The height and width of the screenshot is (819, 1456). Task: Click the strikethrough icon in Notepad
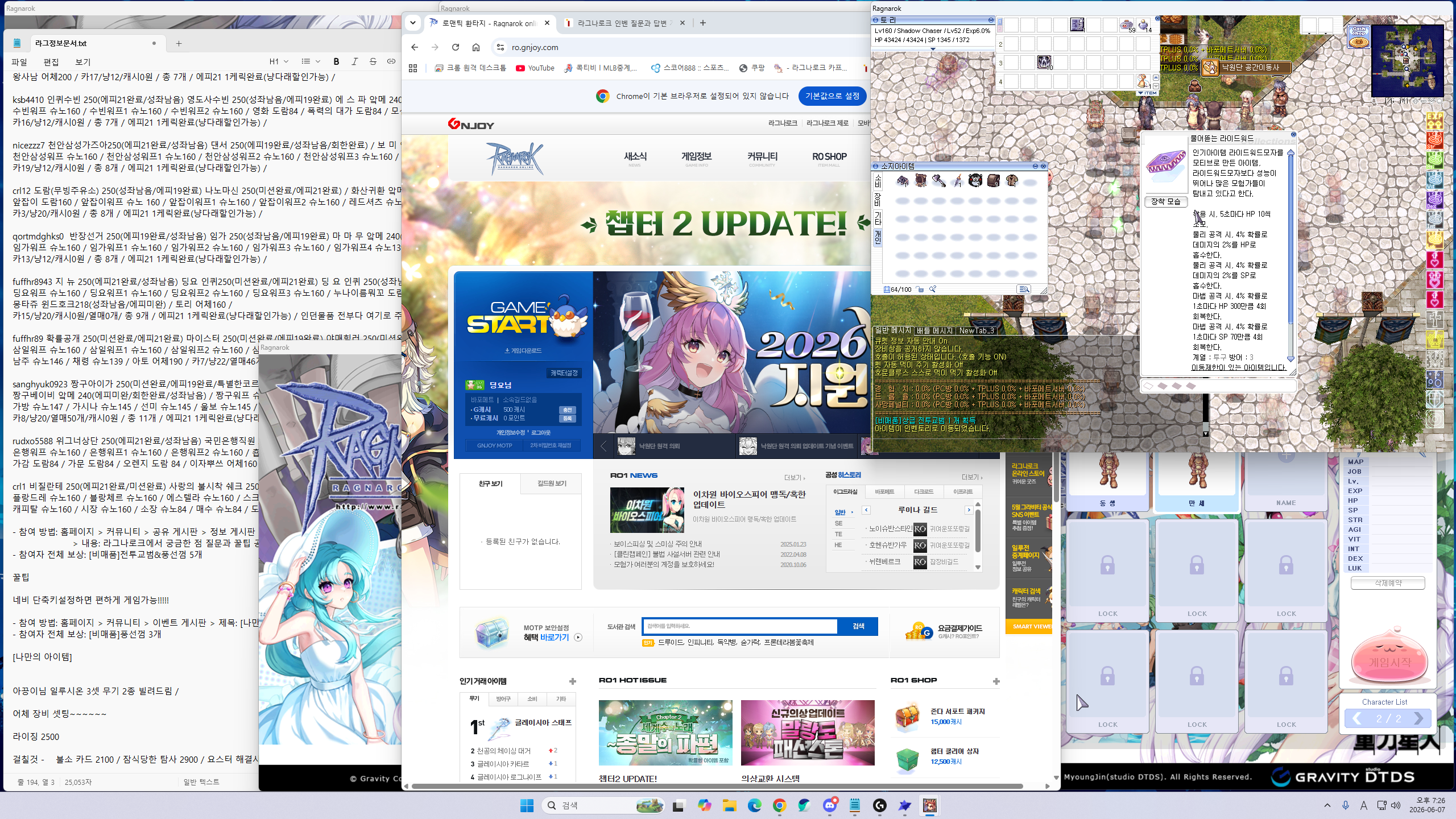[x=373, y=61]
